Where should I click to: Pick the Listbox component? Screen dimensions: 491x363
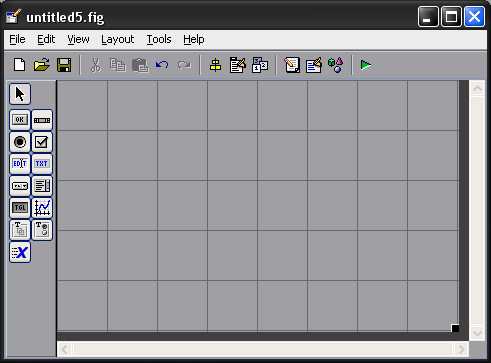coord(42,186)
